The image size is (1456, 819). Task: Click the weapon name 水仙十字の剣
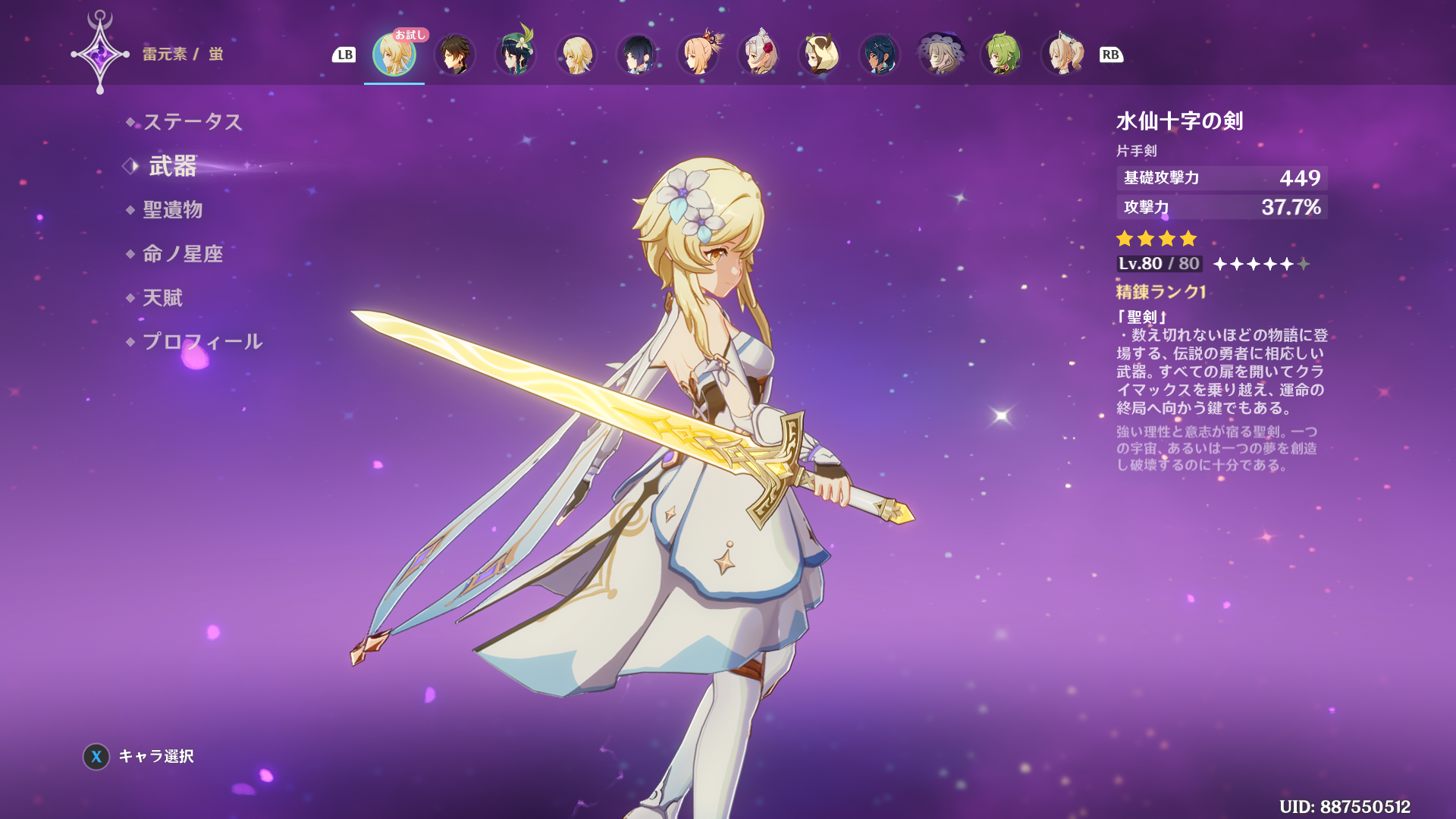click(1179, 121)
